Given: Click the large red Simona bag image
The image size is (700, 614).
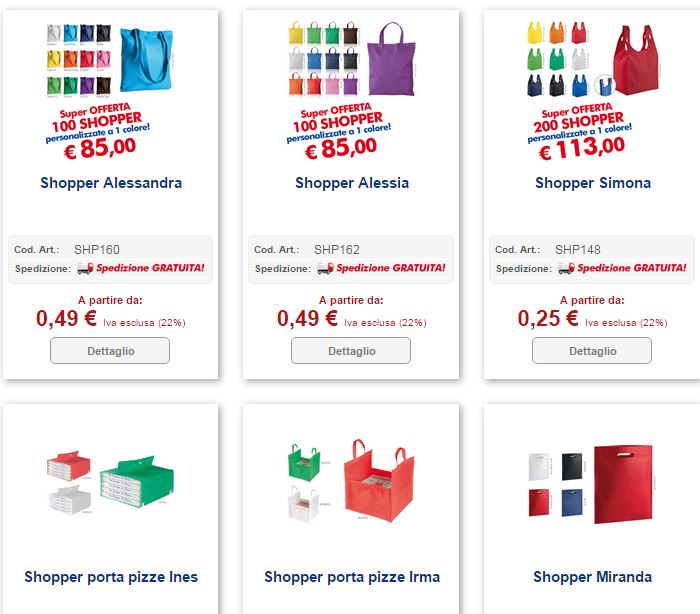Looking at the screenshot, I should coord(636,60).
